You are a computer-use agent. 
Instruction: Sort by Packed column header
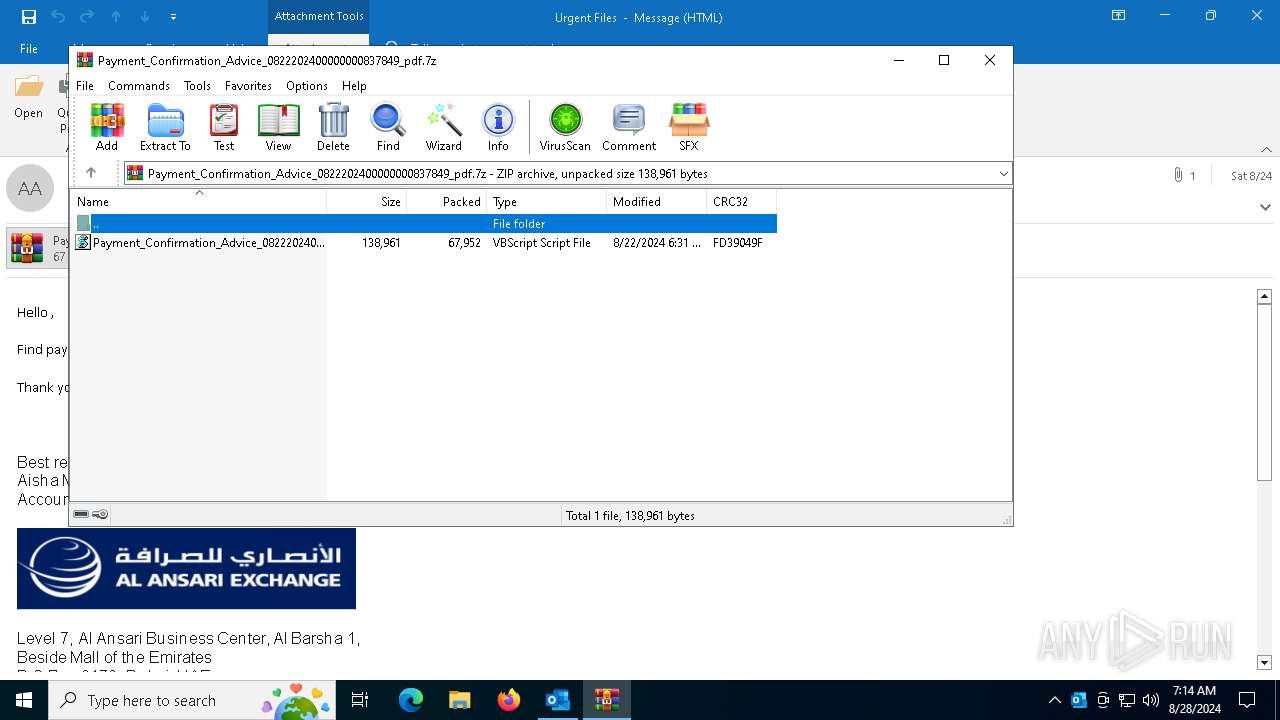[446, 201]
